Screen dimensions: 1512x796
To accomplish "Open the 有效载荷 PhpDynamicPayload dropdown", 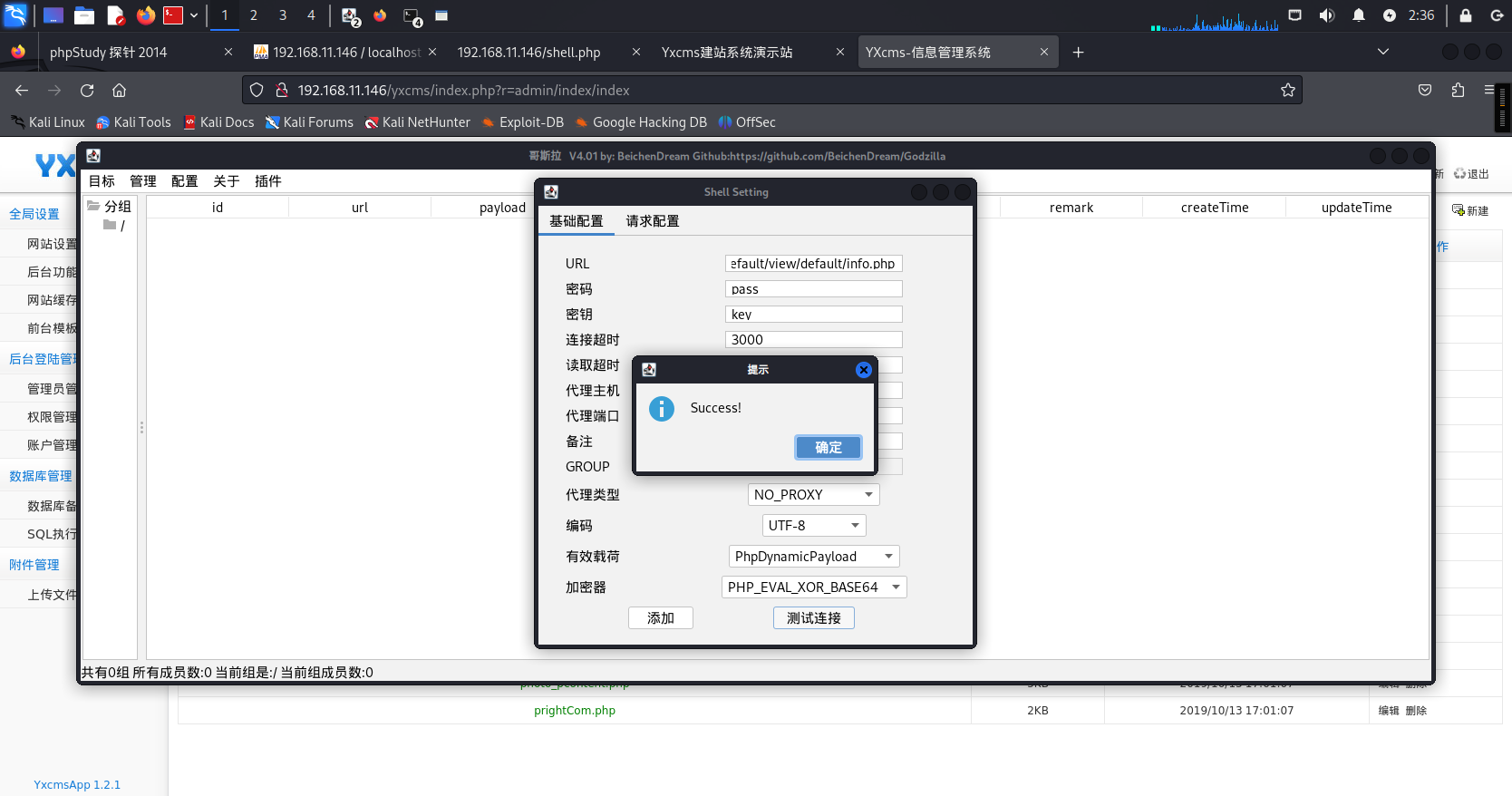I will 814,557.
